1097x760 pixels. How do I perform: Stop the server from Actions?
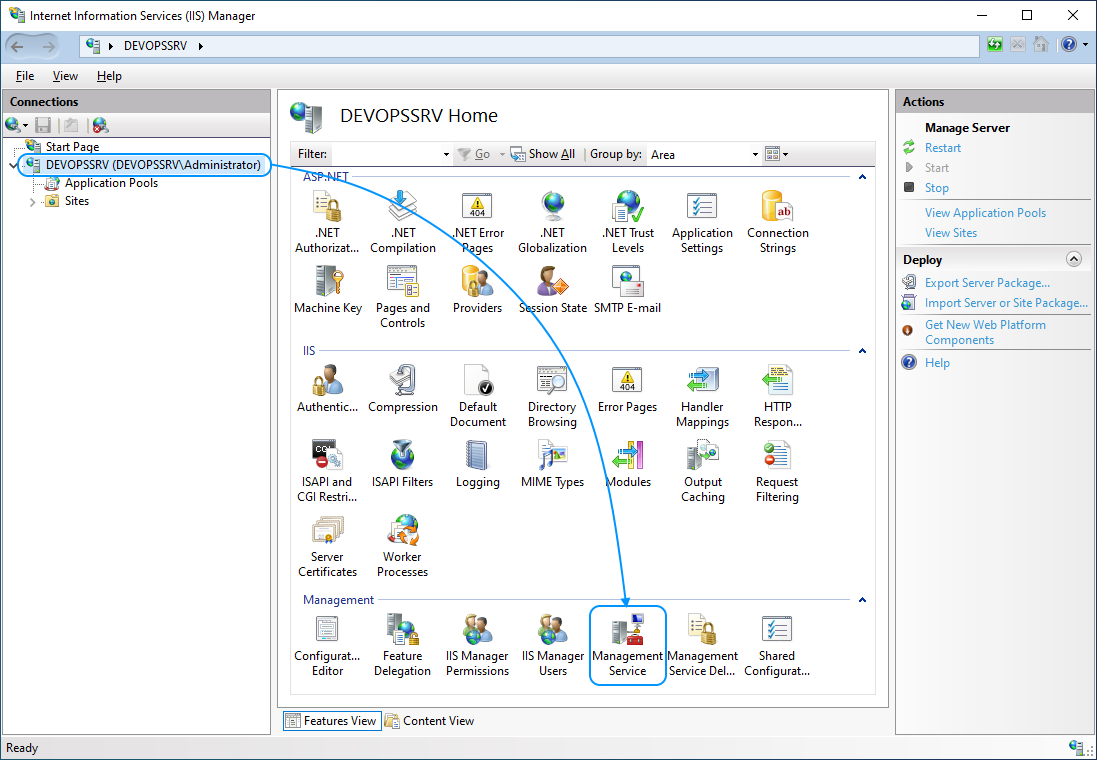[x=937, y=188]
